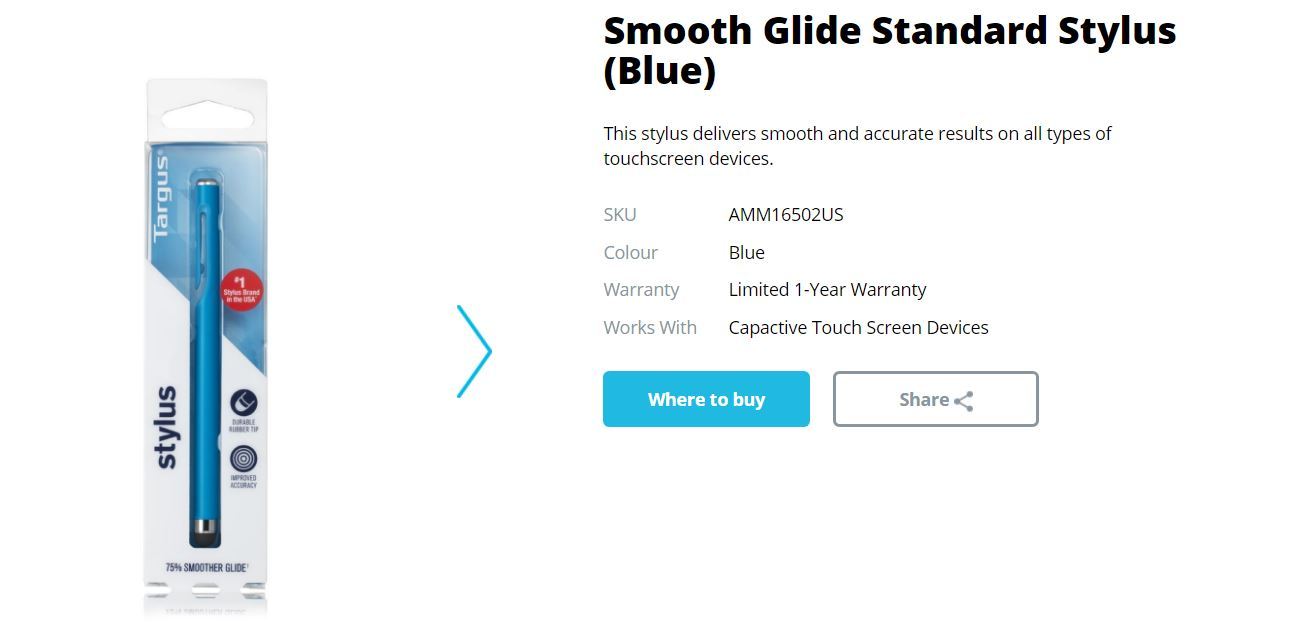This screenshot has width=1299, height=644.
Task: Click the Works With label
Action: pos(650,328)
